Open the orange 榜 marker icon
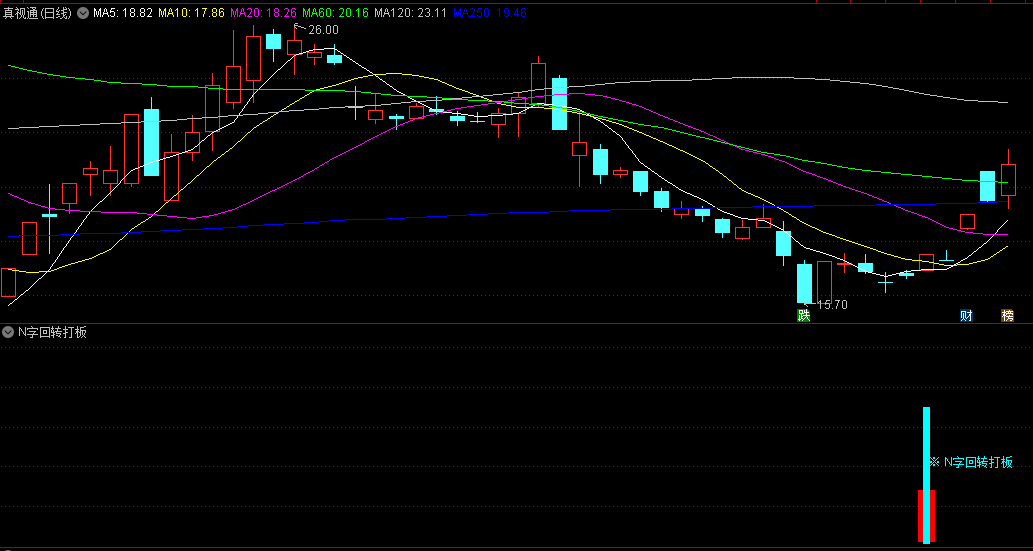Viewport: 1033px width, 551px height. [1007, 315]
